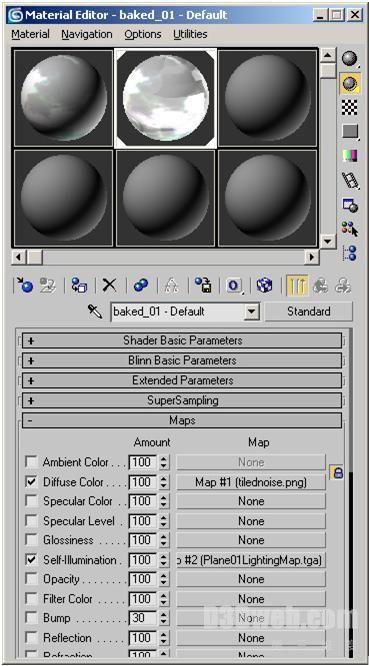Enable the Bump map checkbox
Screen dimensions: 369x666
31,618
